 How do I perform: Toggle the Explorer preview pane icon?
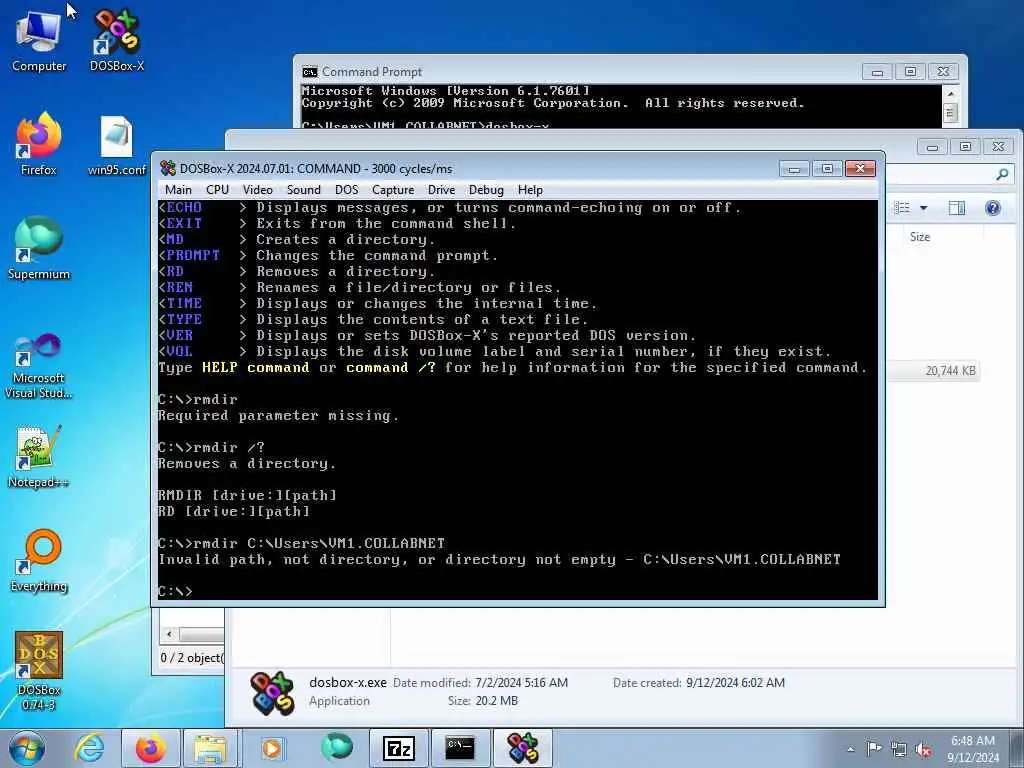coord(957,208)
